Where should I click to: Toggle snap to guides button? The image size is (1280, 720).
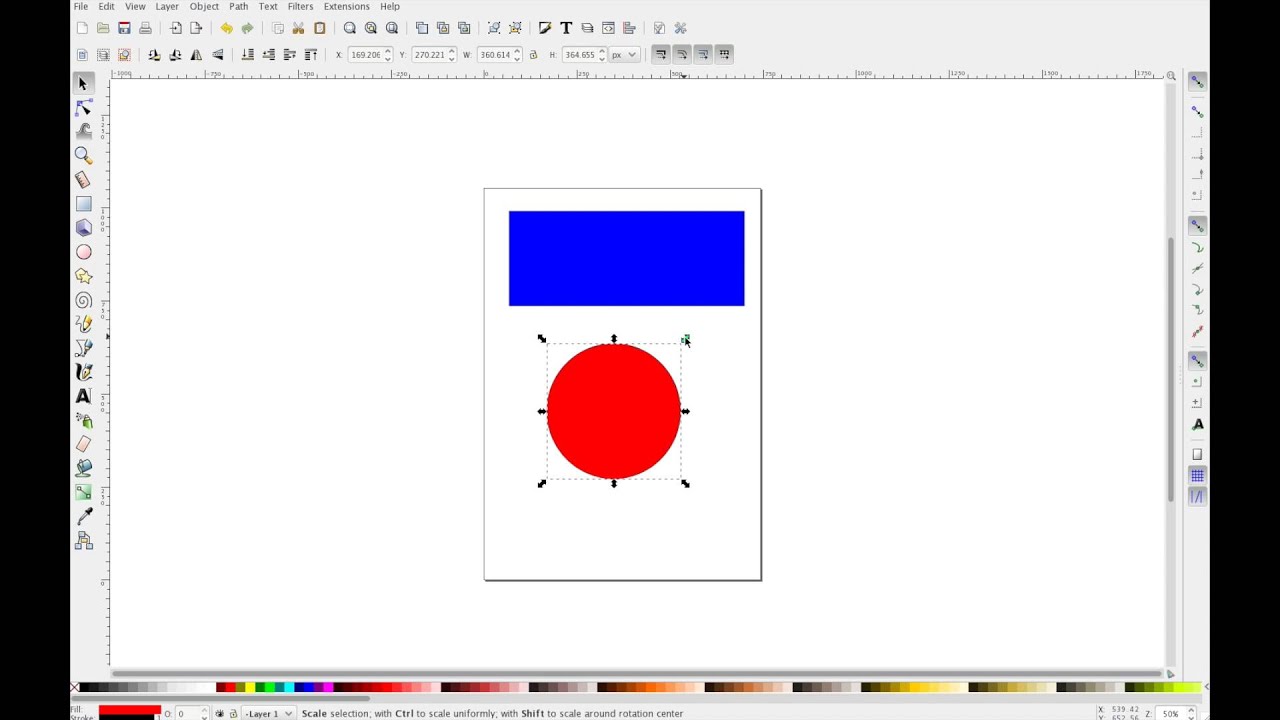(1197, 497)
